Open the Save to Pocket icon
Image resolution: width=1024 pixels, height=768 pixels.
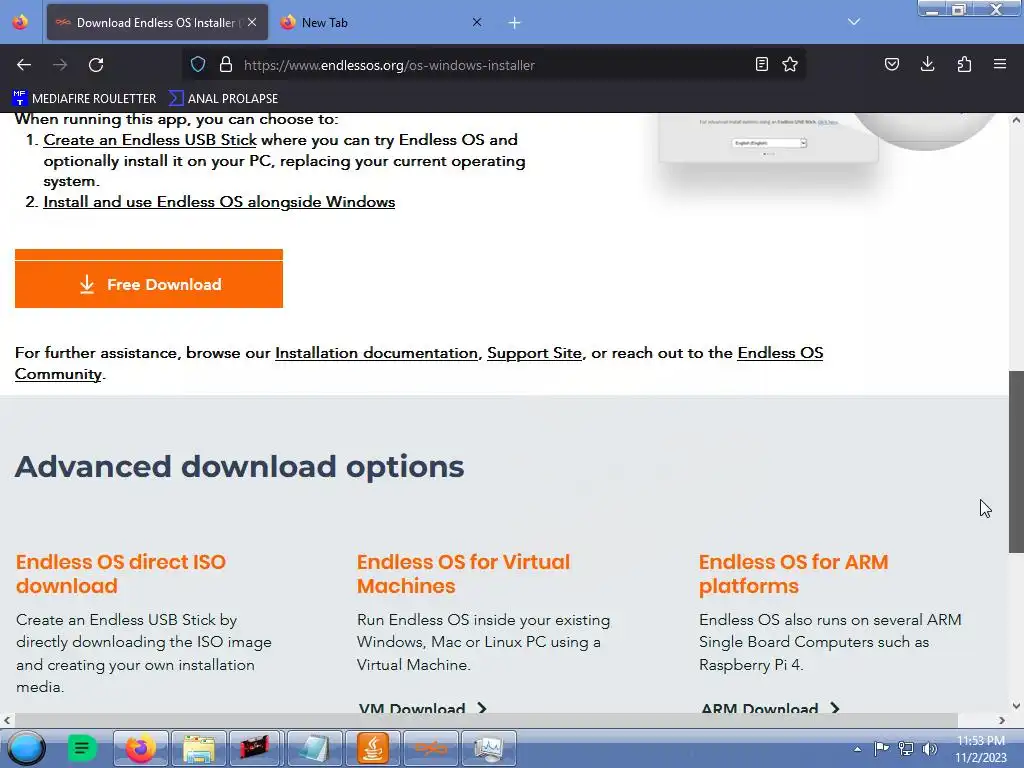pos(891,65)
